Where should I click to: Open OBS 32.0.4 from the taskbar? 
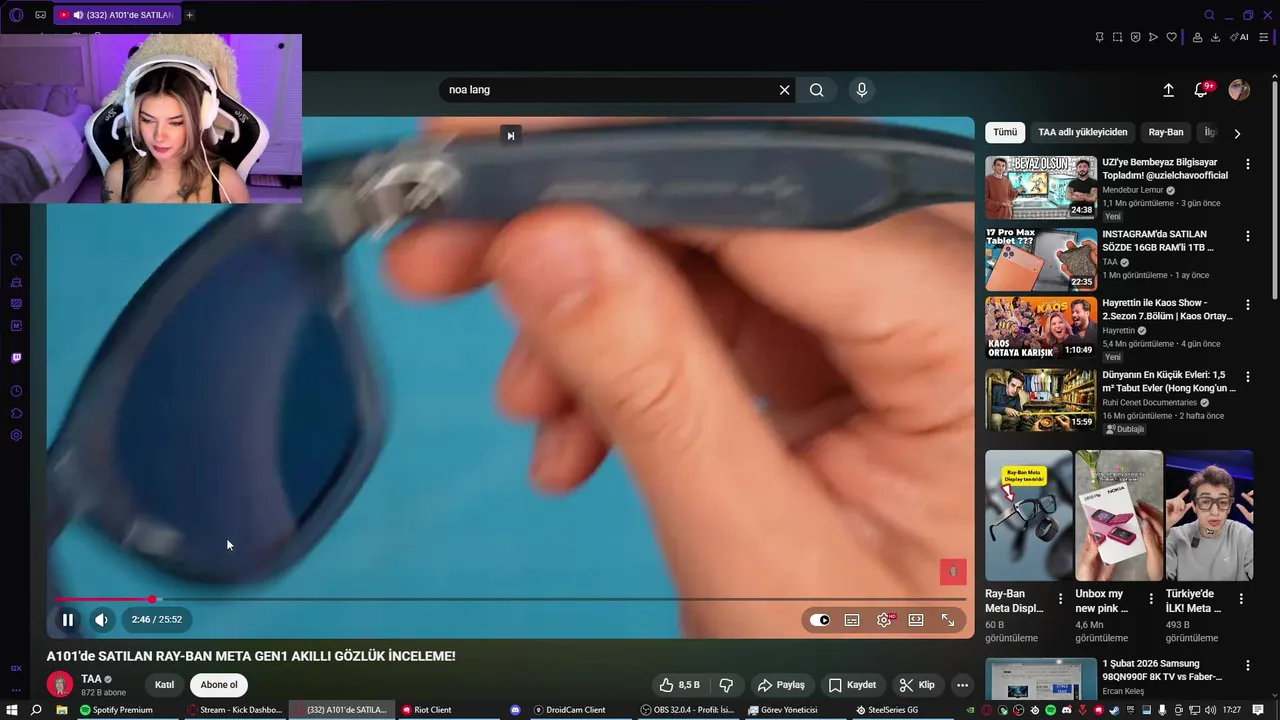[689, 710]
